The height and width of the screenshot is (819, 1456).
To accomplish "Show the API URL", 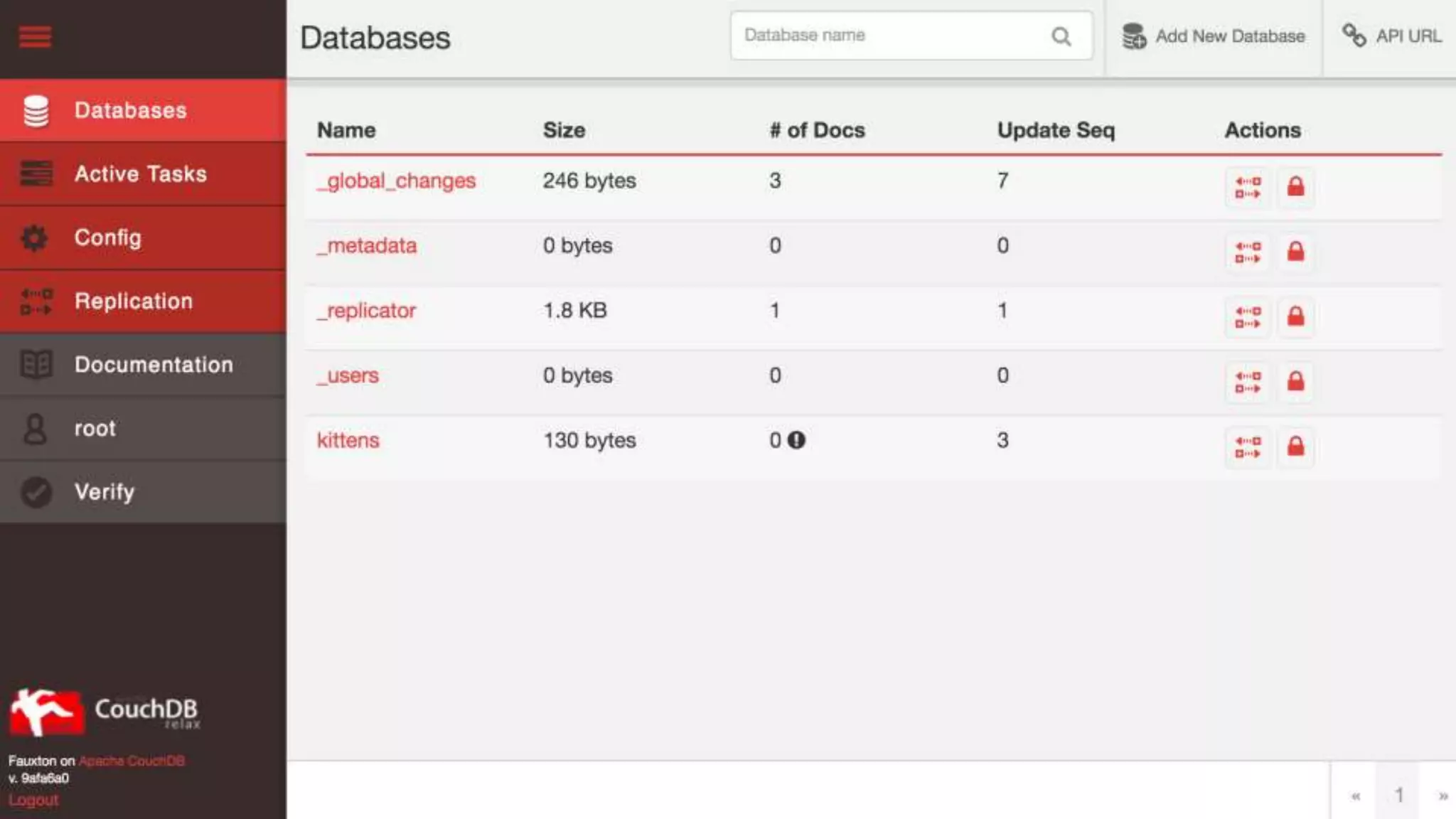I will click(x=1391, y=36).
